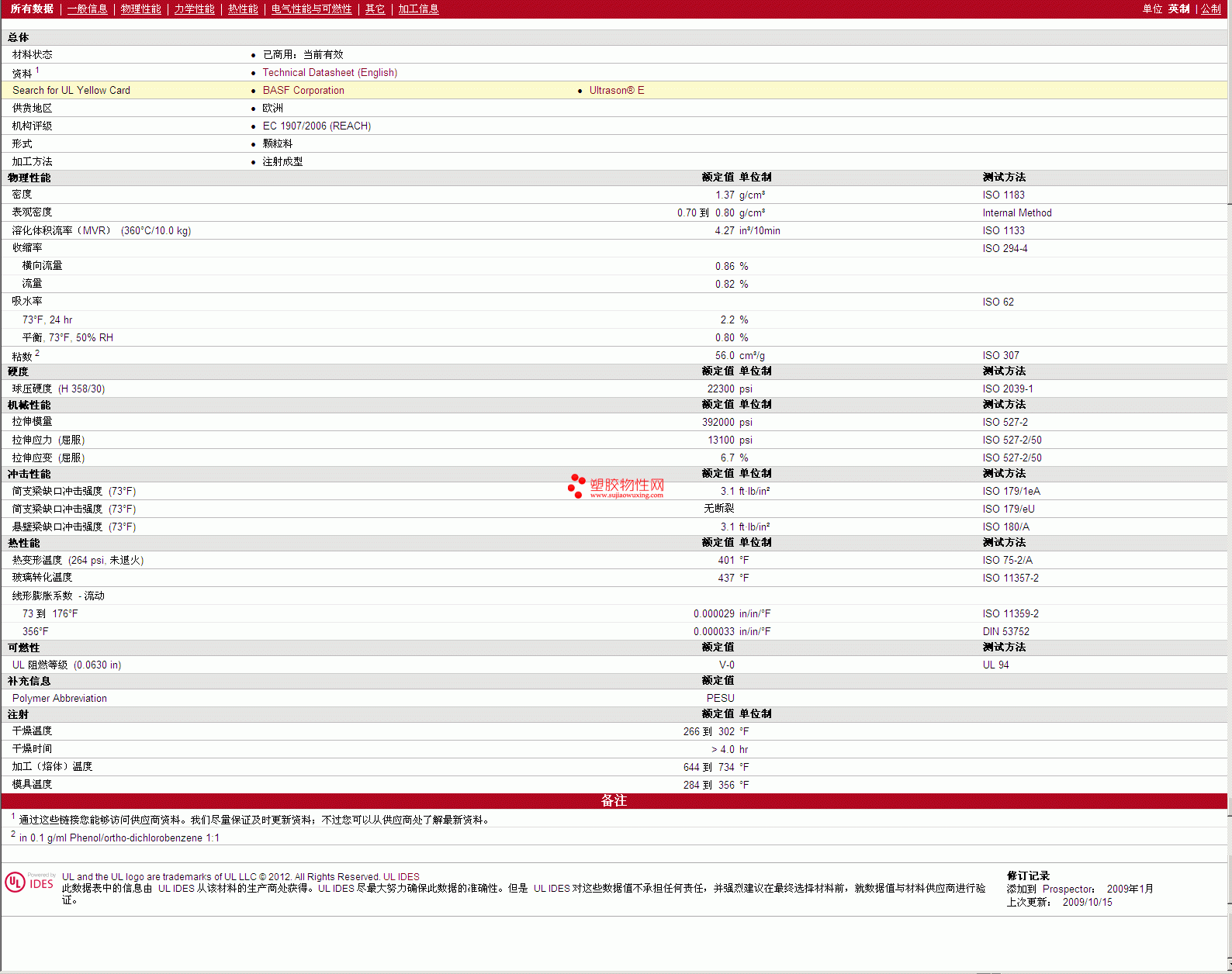This screenshot has height=974, width=1232.
Task: Switch units to 公制 (metric)
Action: click(x=1210, y=9)
